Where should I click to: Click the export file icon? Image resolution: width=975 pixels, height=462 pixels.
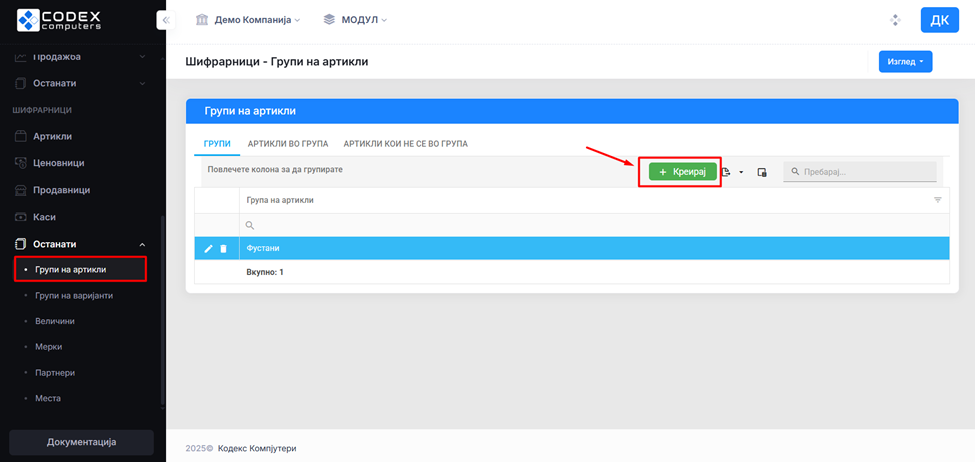click(727, 172)
